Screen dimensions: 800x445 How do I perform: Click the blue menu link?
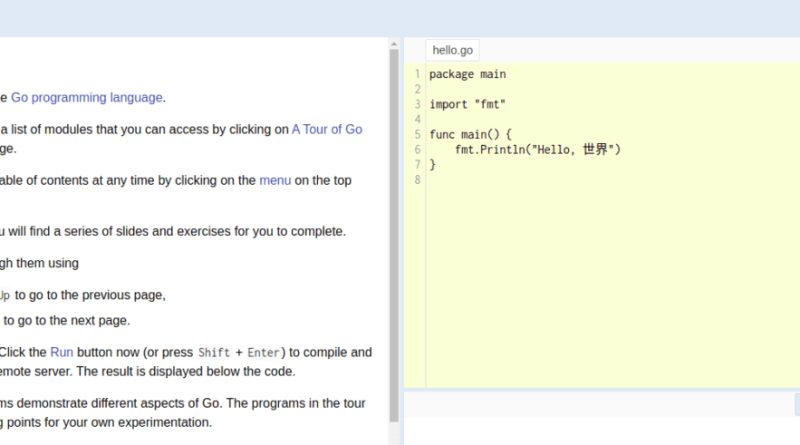(275, 181)
